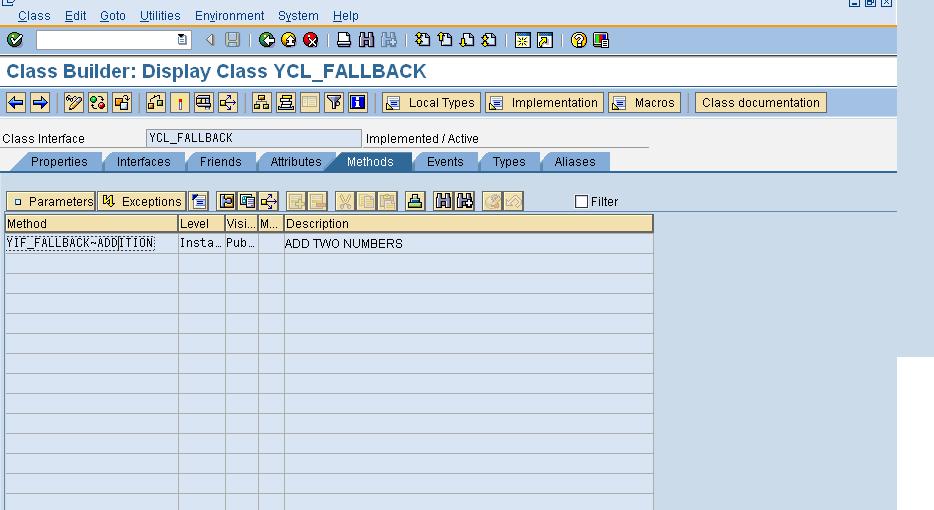The height and width of the screenshot is (510, 934).
Task: Click the Other Object icon
Action: (122, 102)
